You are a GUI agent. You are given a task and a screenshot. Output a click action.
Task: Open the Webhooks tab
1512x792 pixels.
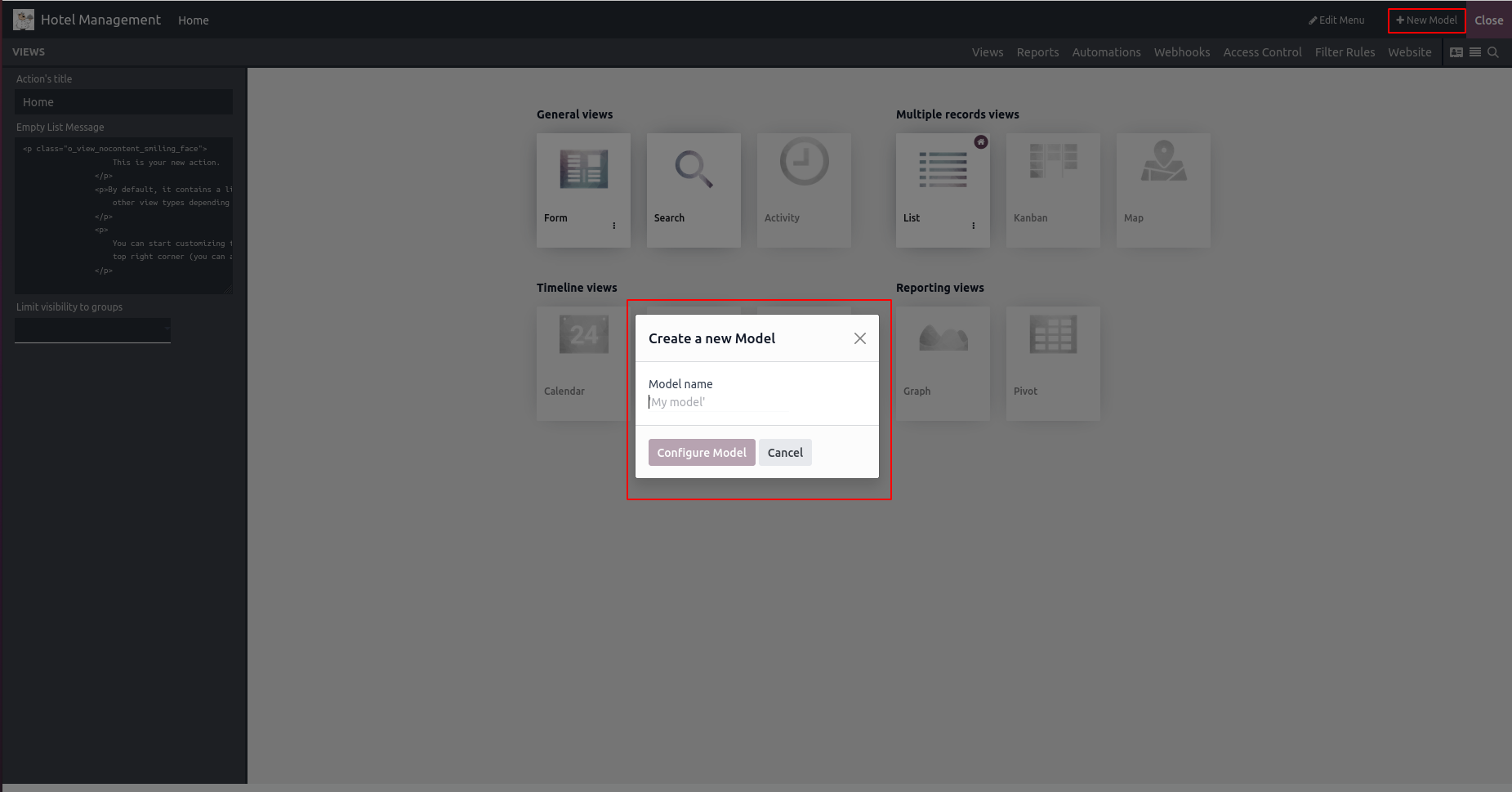pos(1182,52)
